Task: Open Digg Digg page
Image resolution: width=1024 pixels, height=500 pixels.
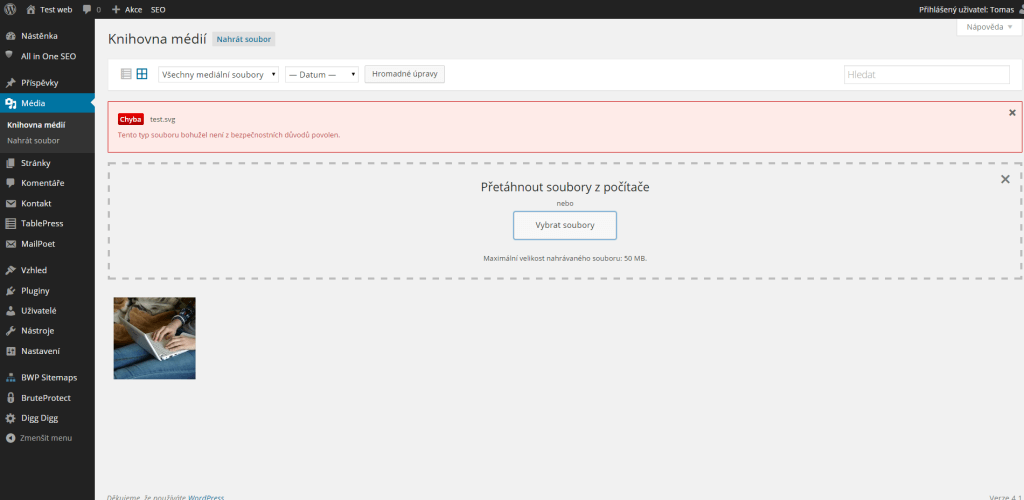Action: pyautogui.click(x=40, y=418)
